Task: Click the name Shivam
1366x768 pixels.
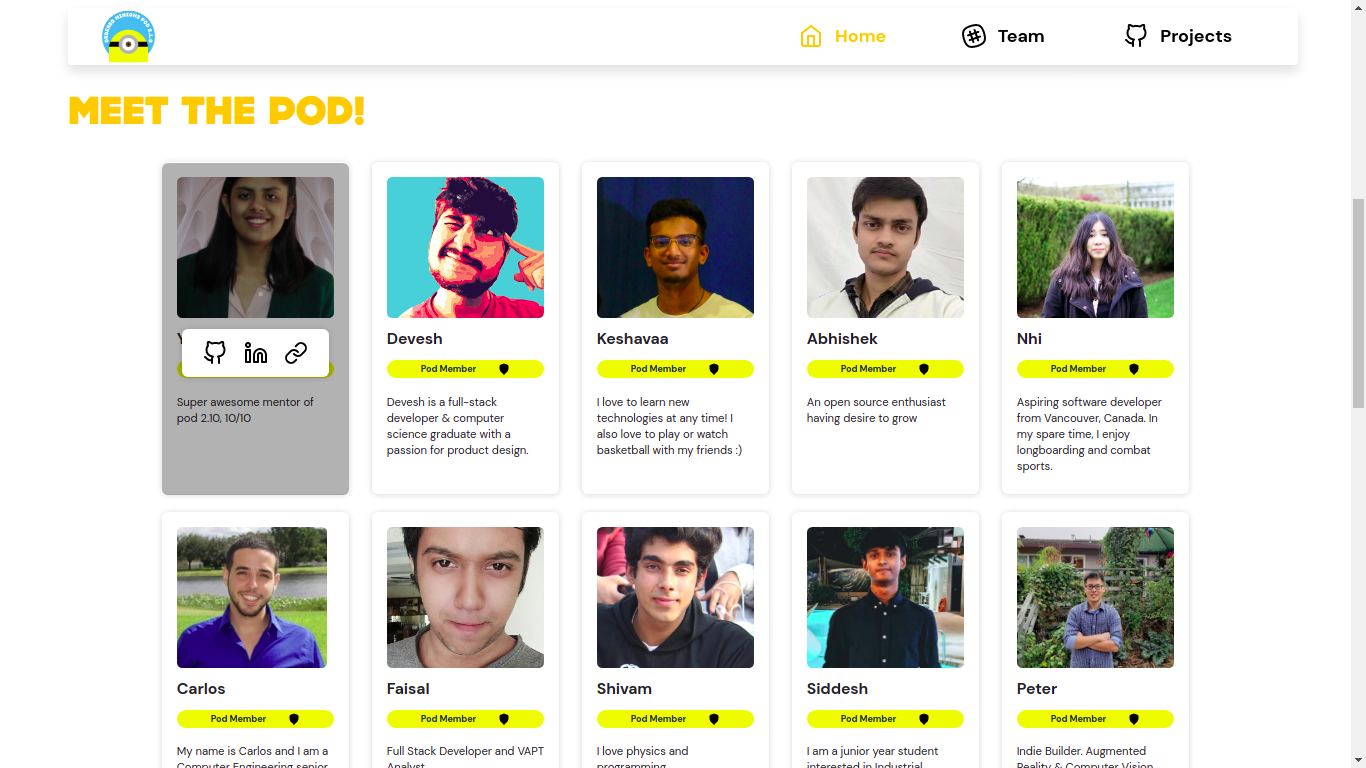Action: click(x=624, y=689)
